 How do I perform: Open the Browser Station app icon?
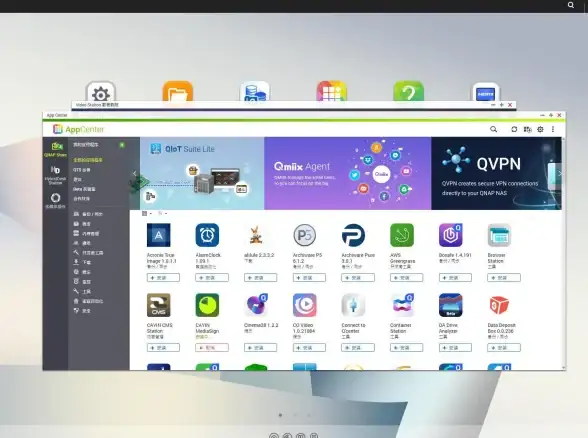point(499,235)
